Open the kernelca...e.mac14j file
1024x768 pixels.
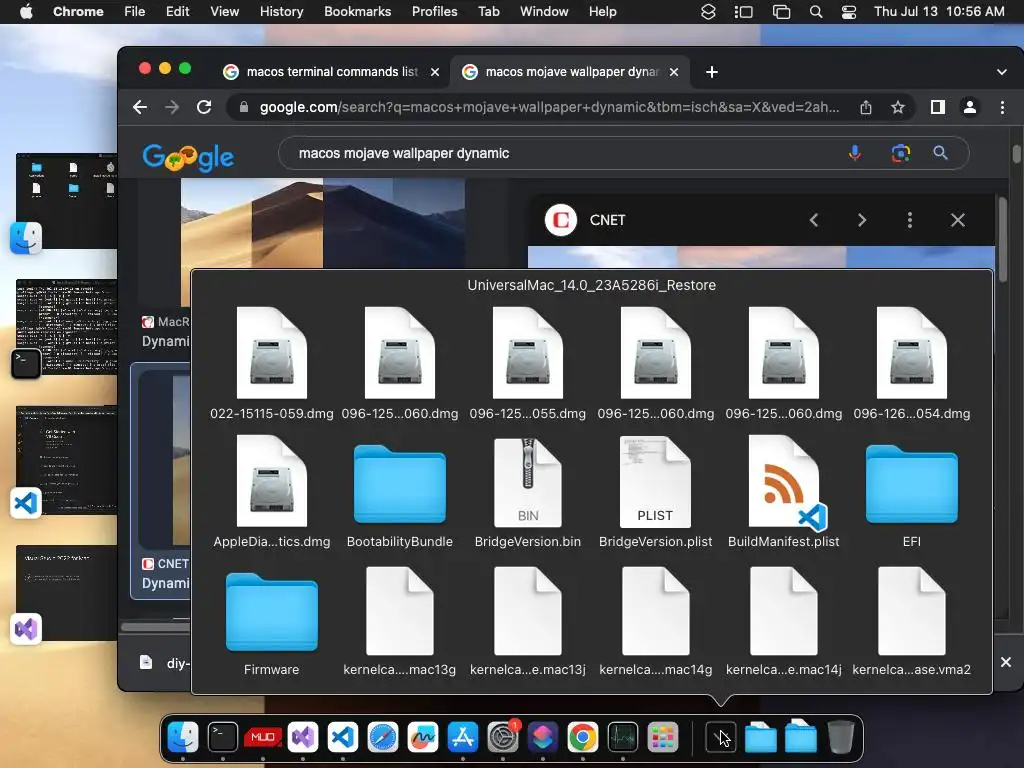point(784,620)
